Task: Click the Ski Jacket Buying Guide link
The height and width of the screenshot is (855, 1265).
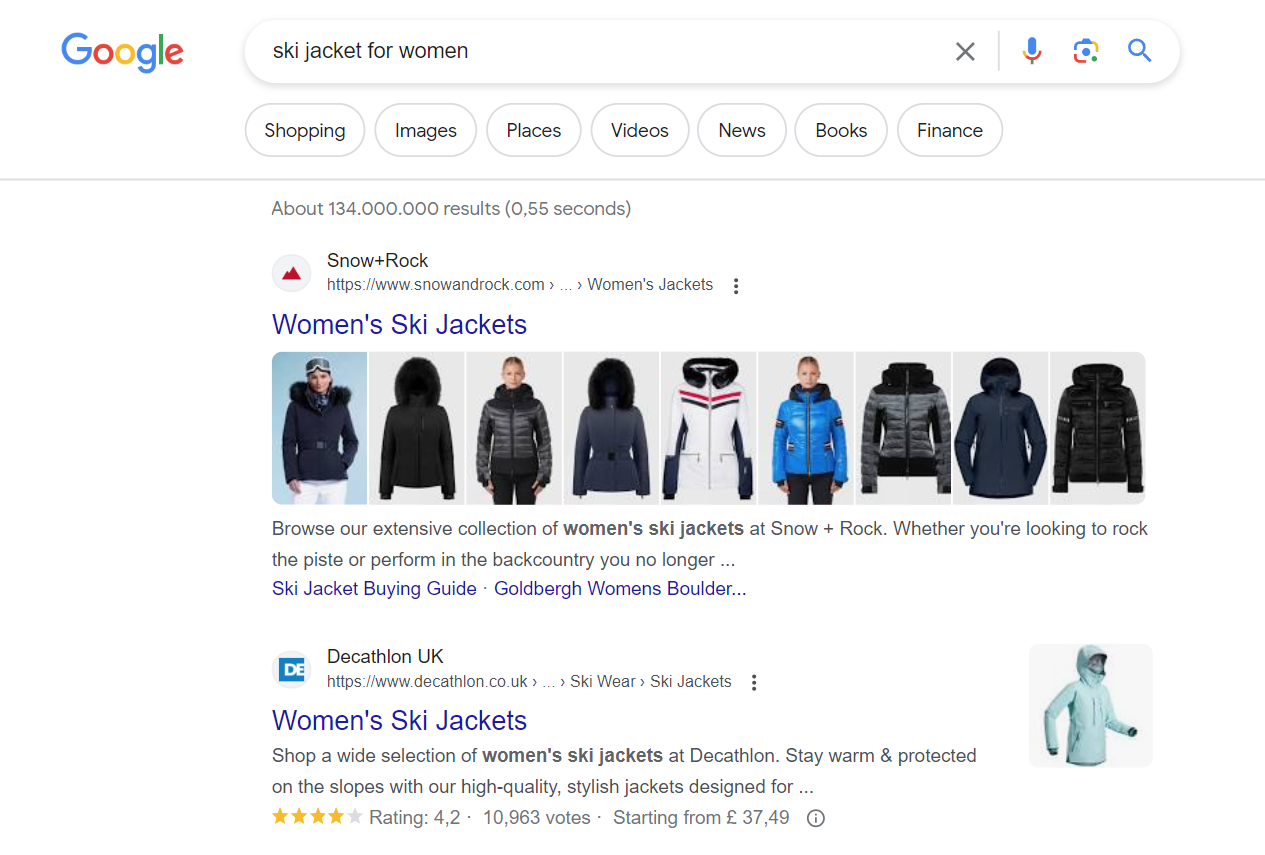Action: pos(373,588)
